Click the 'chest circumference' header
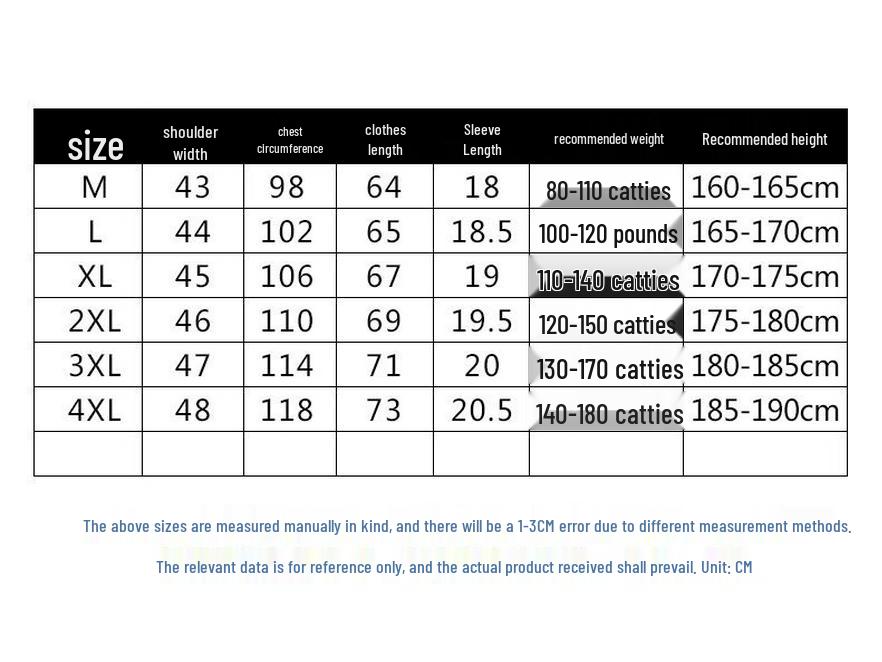 click(290, 140)
